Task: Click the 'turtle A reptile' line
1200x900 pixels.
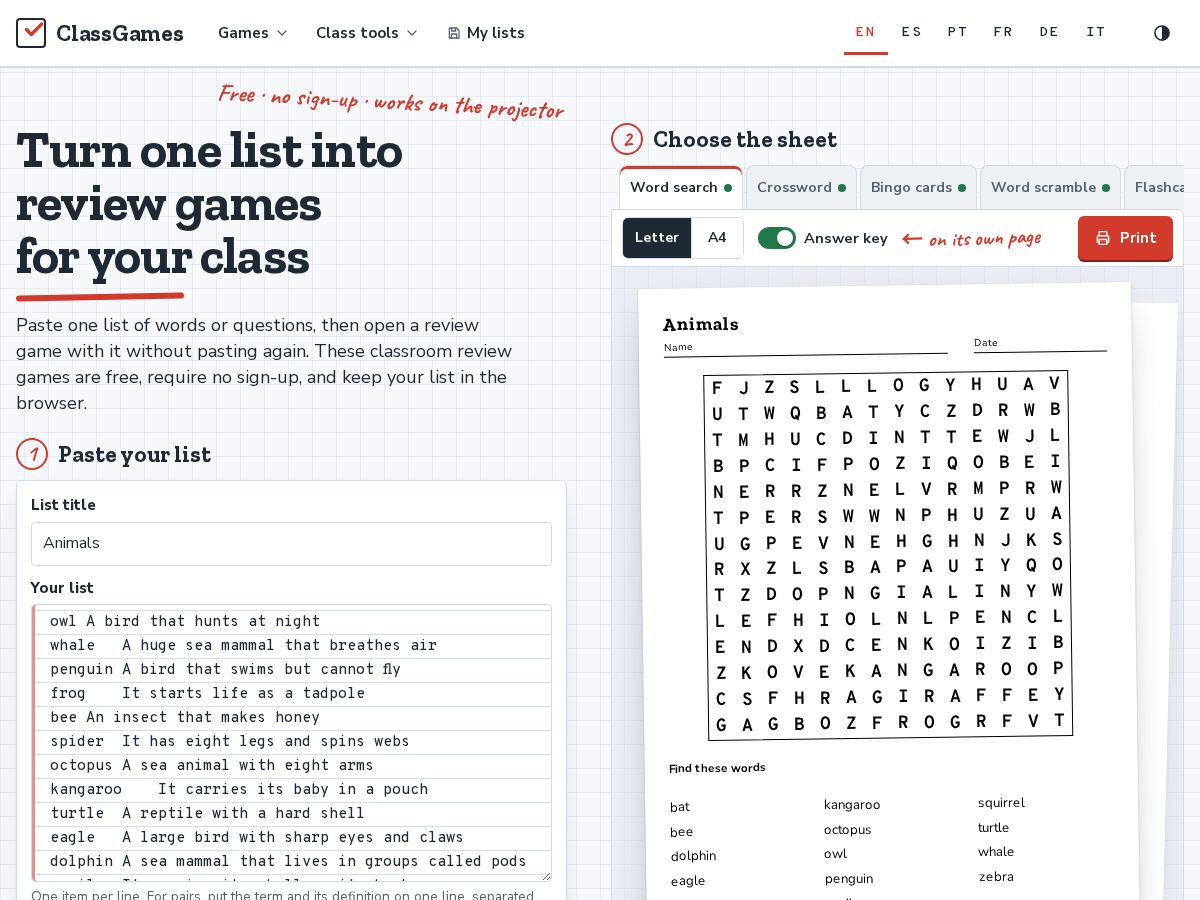Action: 207,813
